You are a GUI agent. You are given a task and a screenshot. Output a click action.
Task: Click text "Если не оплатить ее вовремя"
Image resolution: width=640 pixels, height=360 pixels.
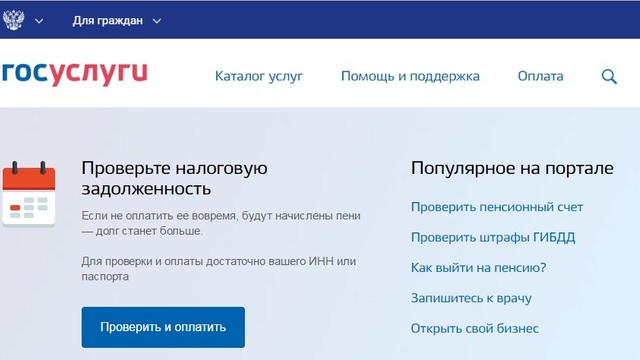coord(160,216)
